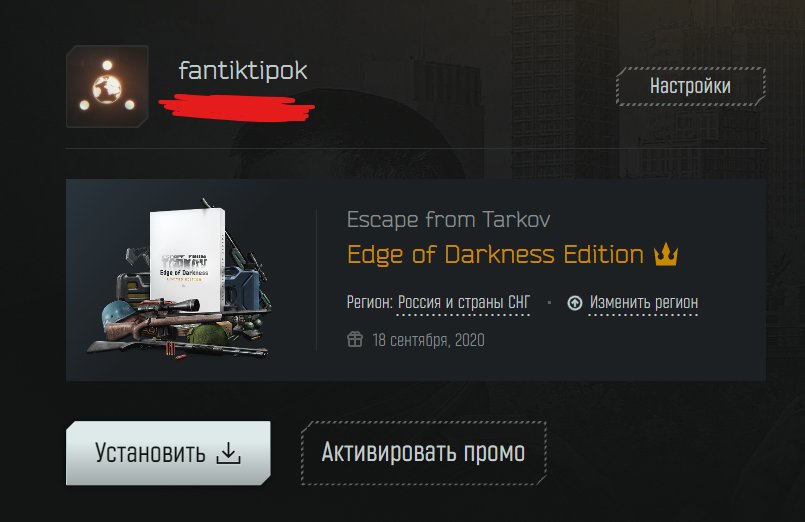The width and height of the screenshot is (805, 522).
Task: Click the Установить install button label
Action: 150,453
